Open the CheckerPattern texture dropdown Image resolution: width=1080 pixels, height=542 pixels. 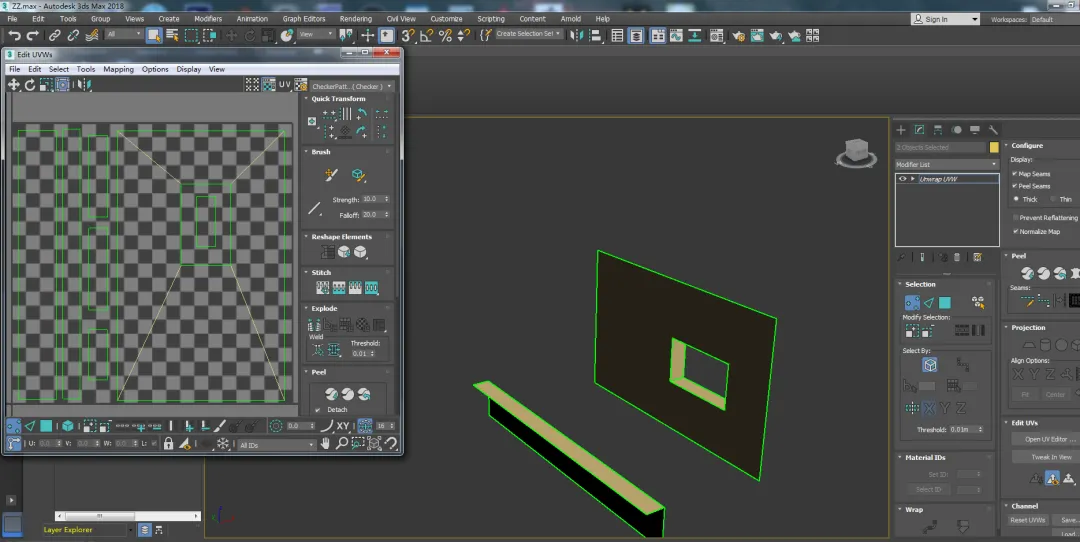click(351, 87)
